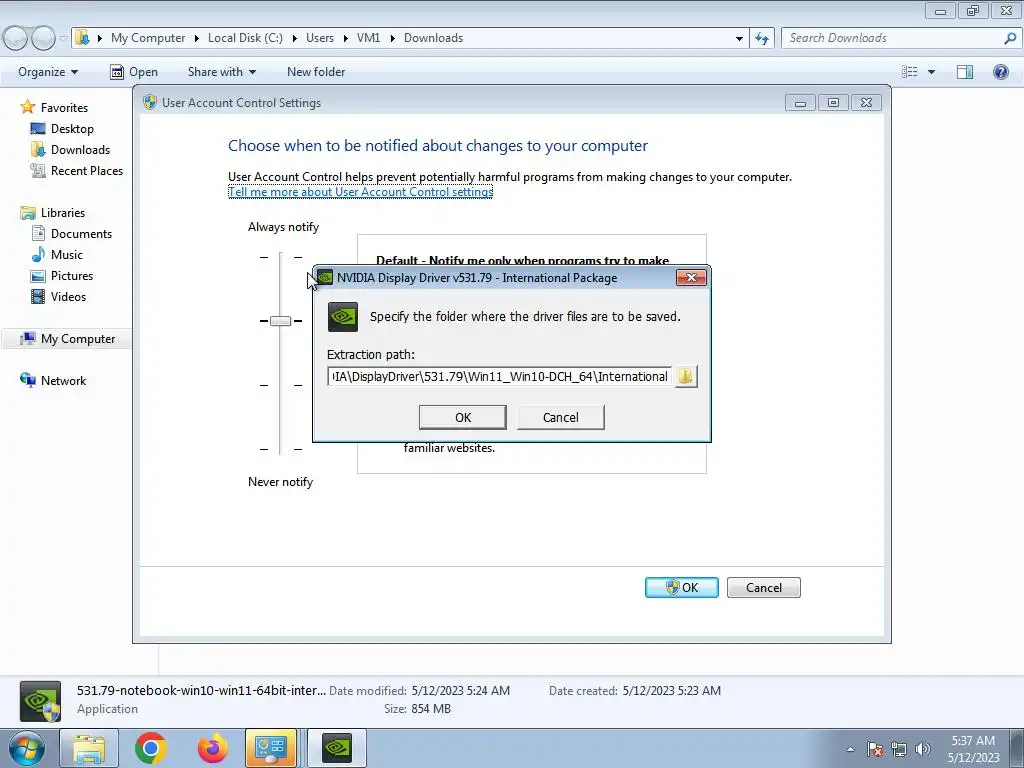Image resolution: width=1024 pixels, height=768 pixels.
Task: Click OK in the NVIDIA extraction dialog
Action: tap(462, 417)
